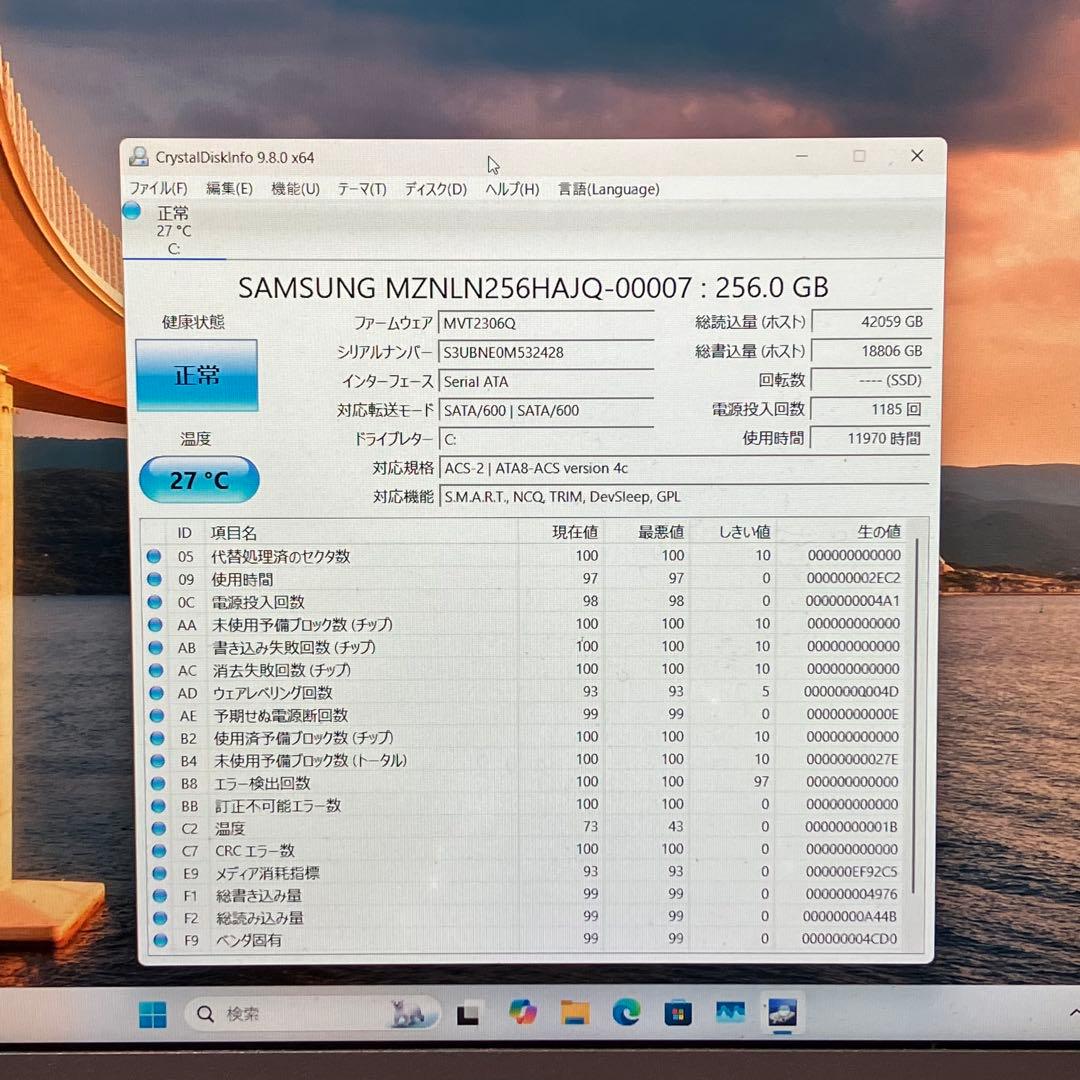Select the 代替処理済のセクタ数 row name
The image size is (1080, 1080).
click(281, 557)
